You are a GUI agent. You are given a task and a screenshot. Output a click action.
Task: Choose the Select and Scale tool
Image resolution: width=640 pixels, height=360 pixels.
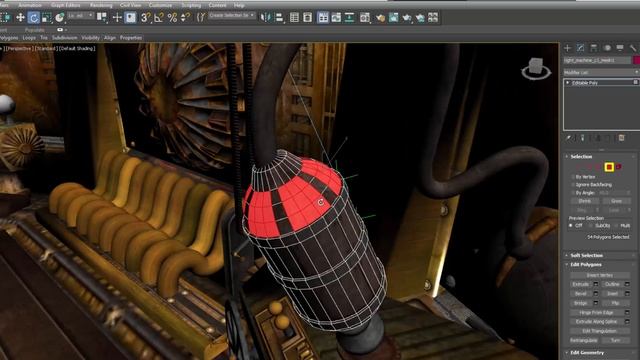pos(47,18)
